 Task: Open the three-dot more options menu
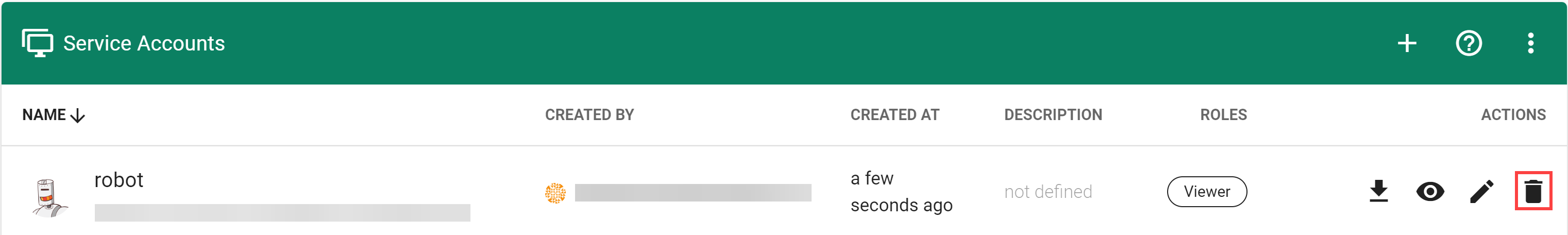(1530, 43)
